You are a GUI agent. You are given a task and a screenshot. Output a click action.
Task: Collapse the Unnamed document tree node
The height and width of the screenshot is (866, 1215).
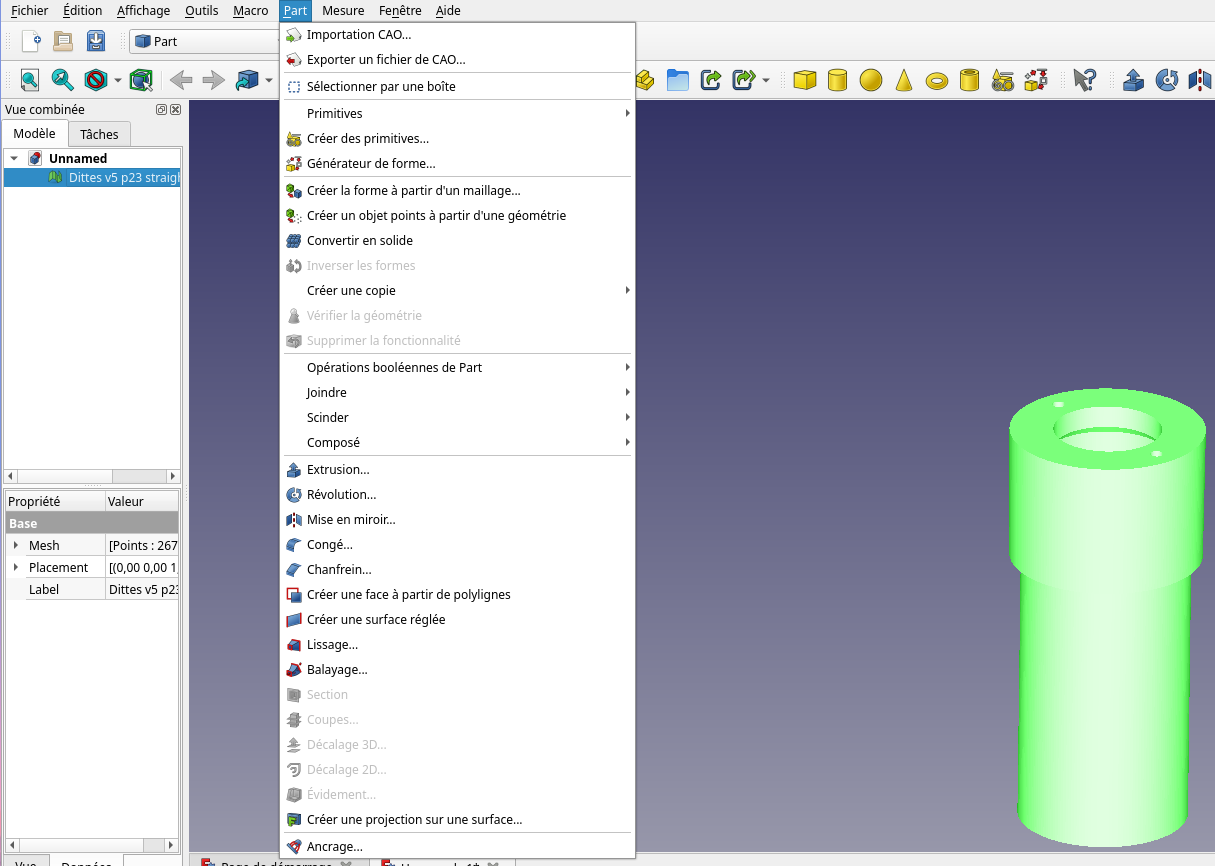[x=14, y=158]
